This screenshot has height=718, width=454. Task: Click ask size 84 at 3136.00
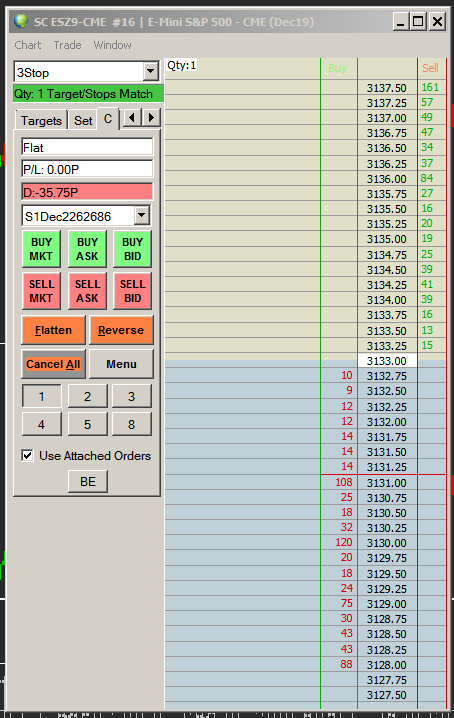pyautogui.click(x=427, y=178)
